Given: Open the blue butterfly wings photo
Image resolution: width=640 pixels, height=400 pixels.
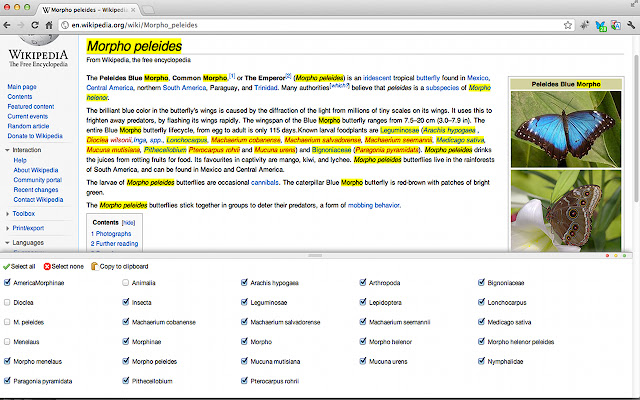Looking at the screenshot, I should [x=566, y=129].
